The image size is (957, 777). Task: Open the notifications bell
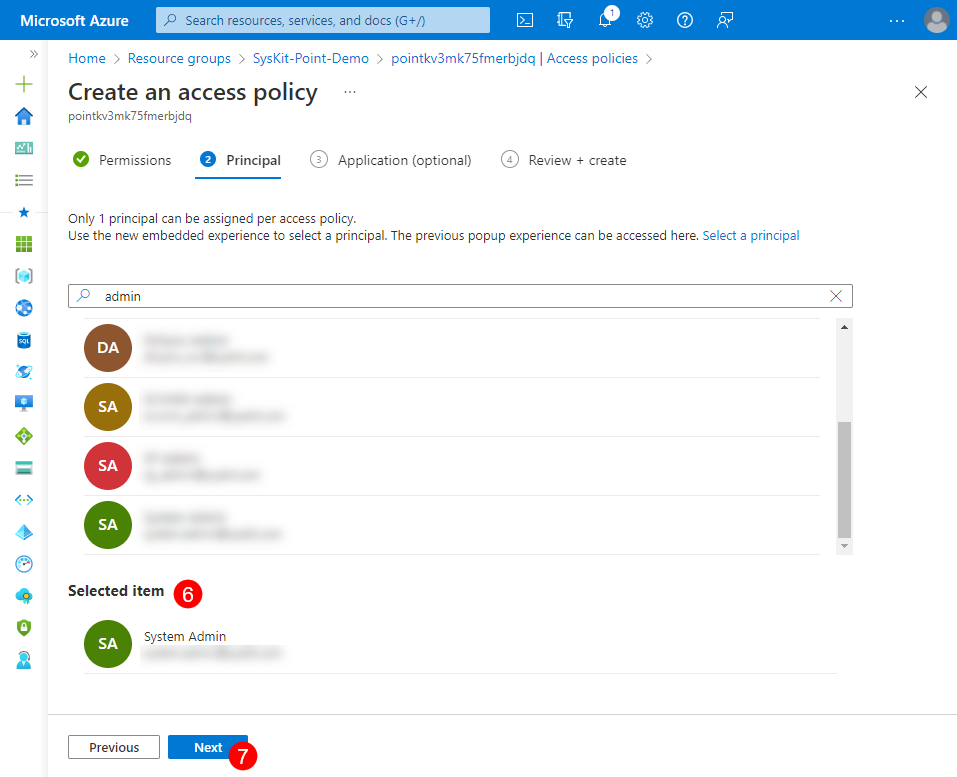tap(605, 19)
